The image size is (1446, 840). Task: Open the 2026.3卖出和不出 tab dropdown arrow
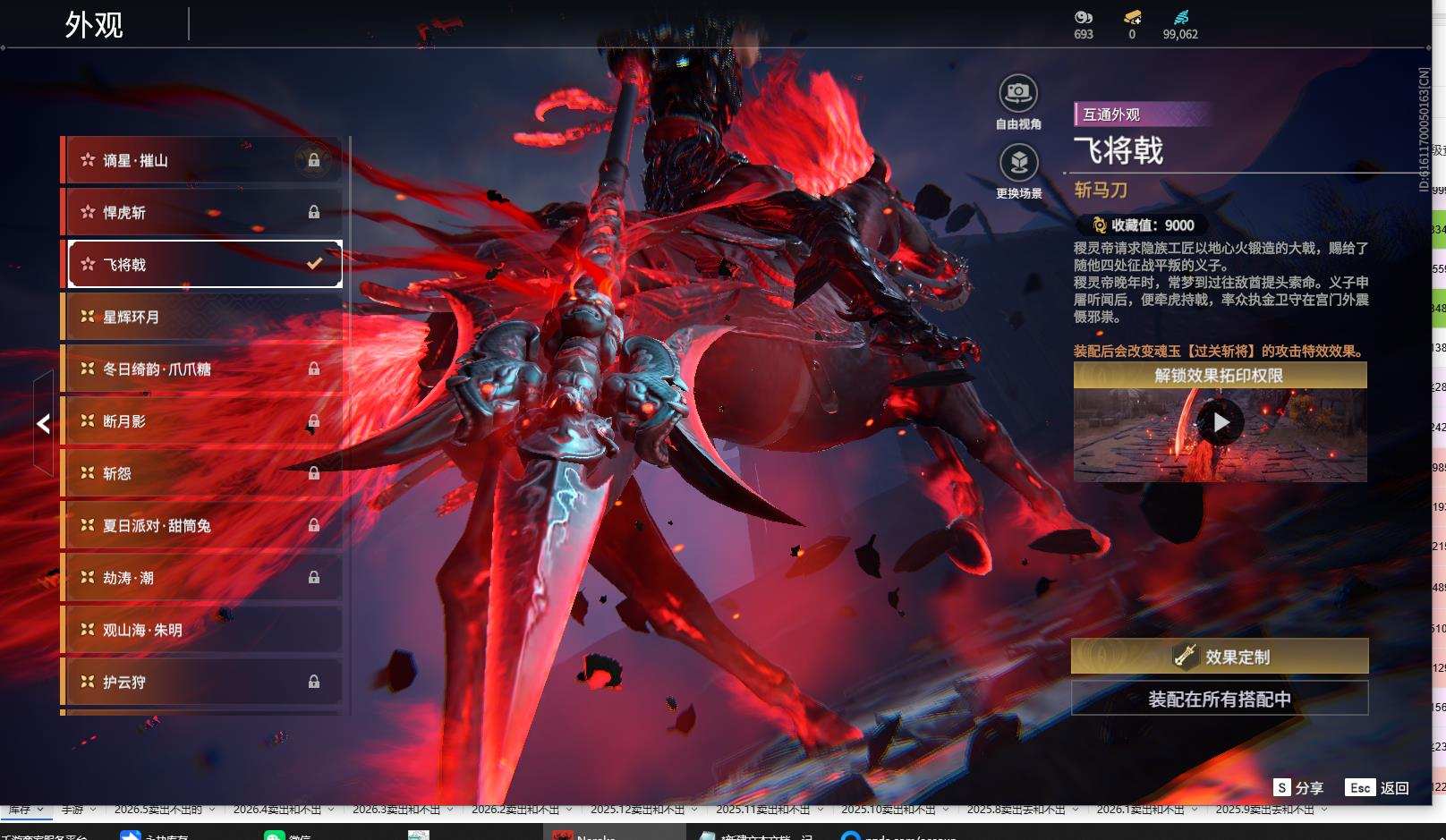point(450,810)
